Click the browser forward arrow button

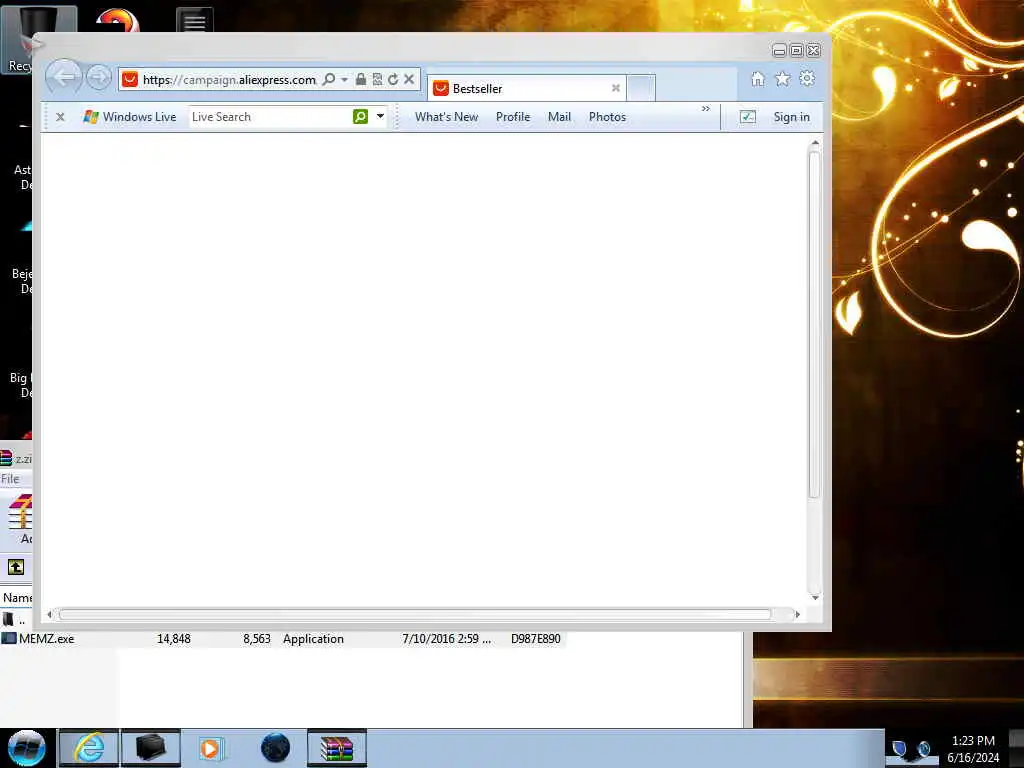99,78
